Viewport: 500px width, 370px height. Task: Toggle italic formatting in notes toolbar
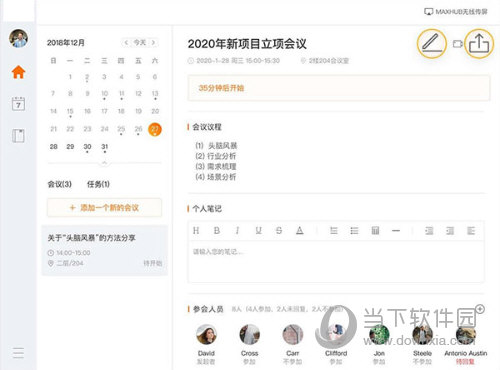[237, 231]
